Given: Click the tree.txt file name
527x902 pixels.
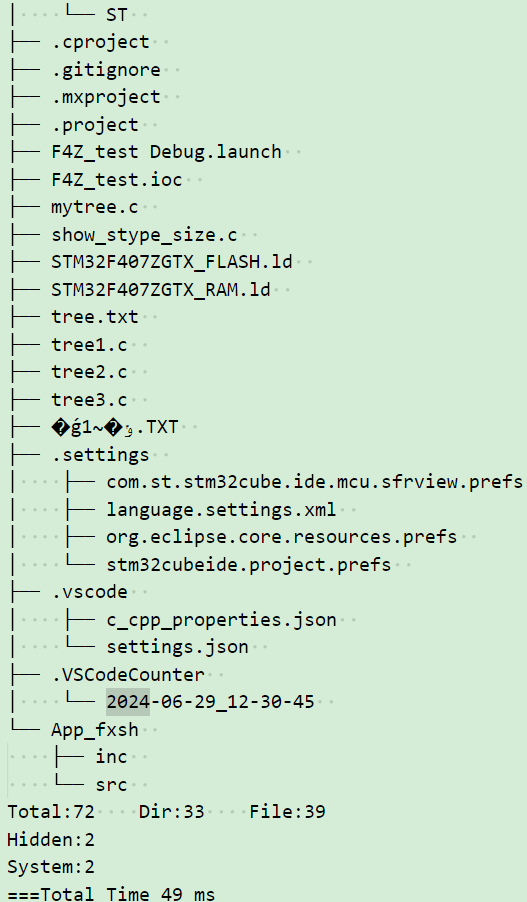Looking at the screenshot, I should pyautogui.click(x=95, y=317).
